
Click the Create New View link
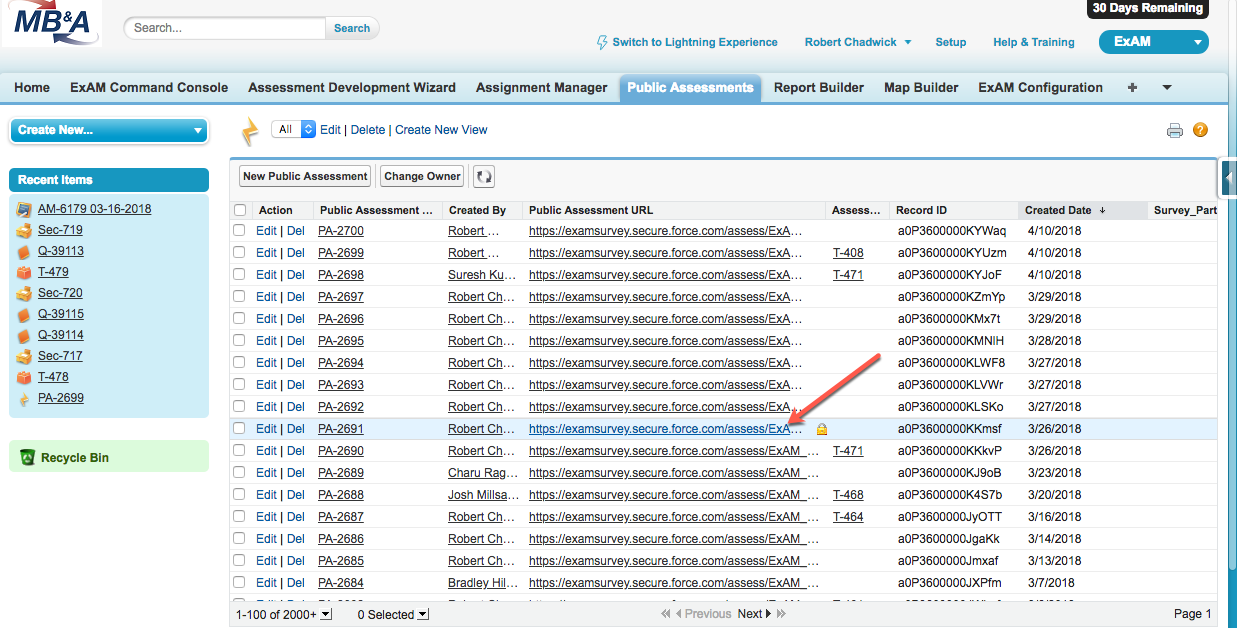tap(441, 130)
